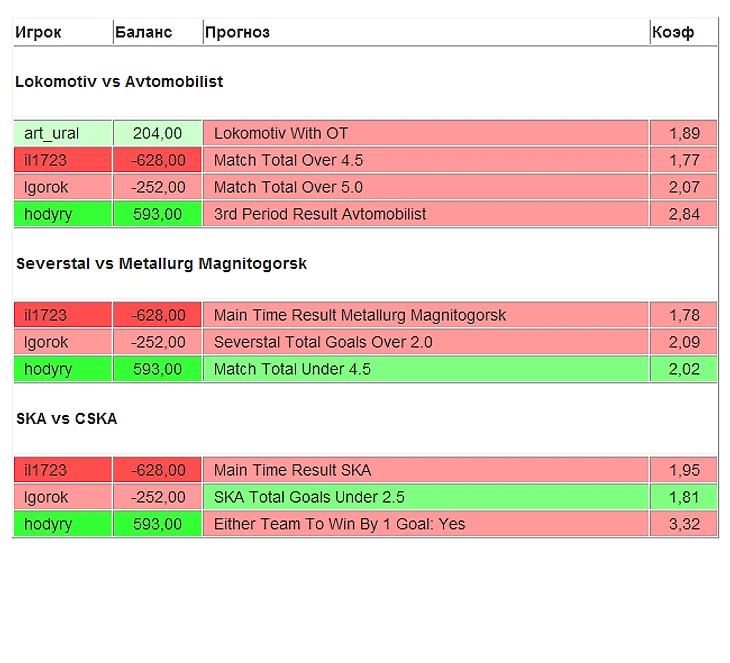The height and width of the screenshot is (663, 730).
Task: Select the Match Total Over 4.5 prediction
Action: click(x=288, y=160)
